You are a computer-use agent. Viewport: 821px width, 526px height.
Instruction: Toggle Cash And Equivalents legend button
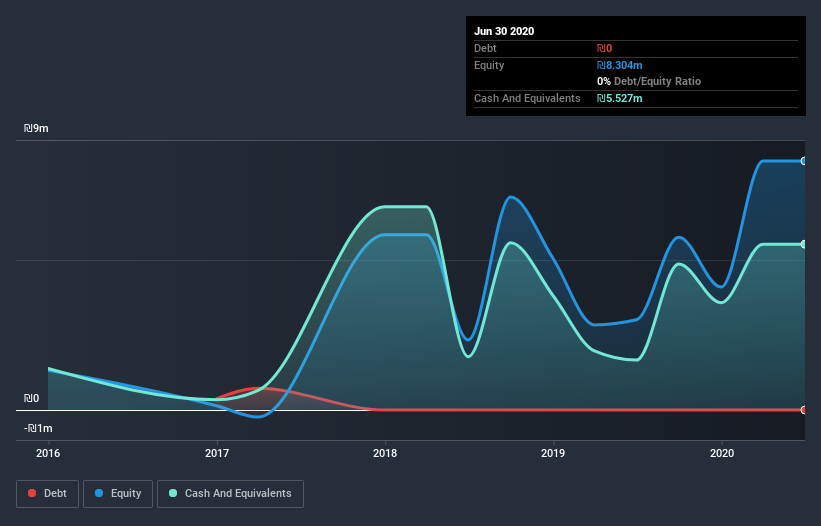pyautogui.click(x=230, y=494)
